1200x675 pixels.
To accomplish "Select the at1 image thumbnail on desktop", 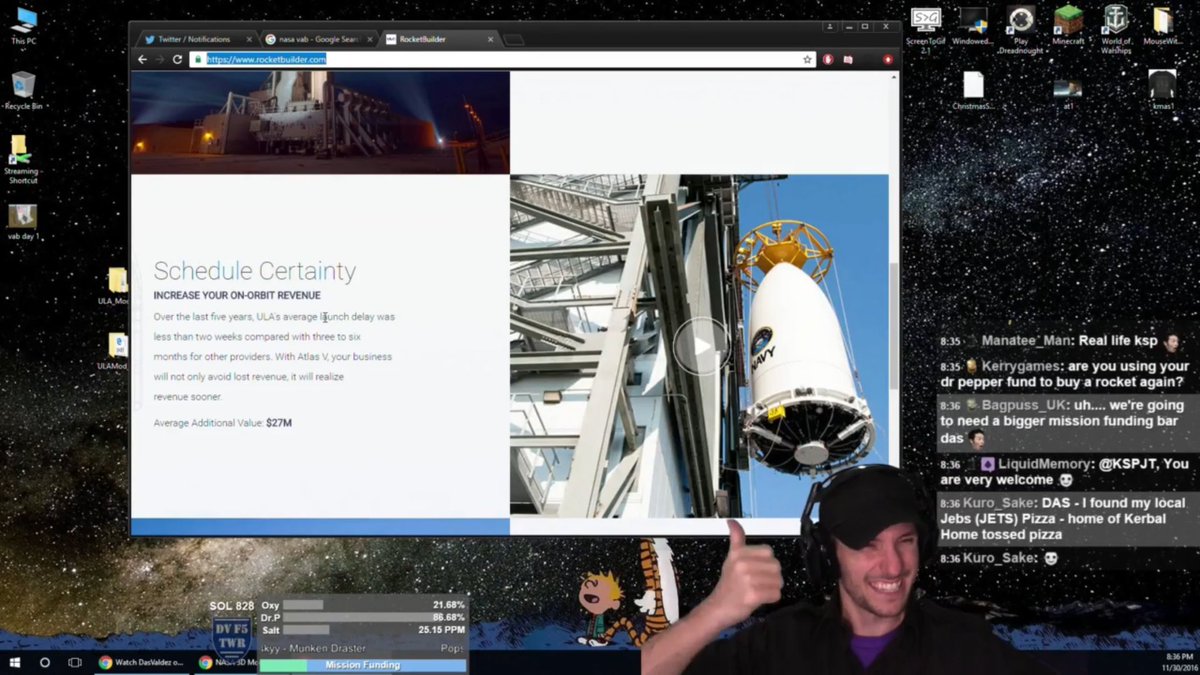I will [x=1068, y=90].
